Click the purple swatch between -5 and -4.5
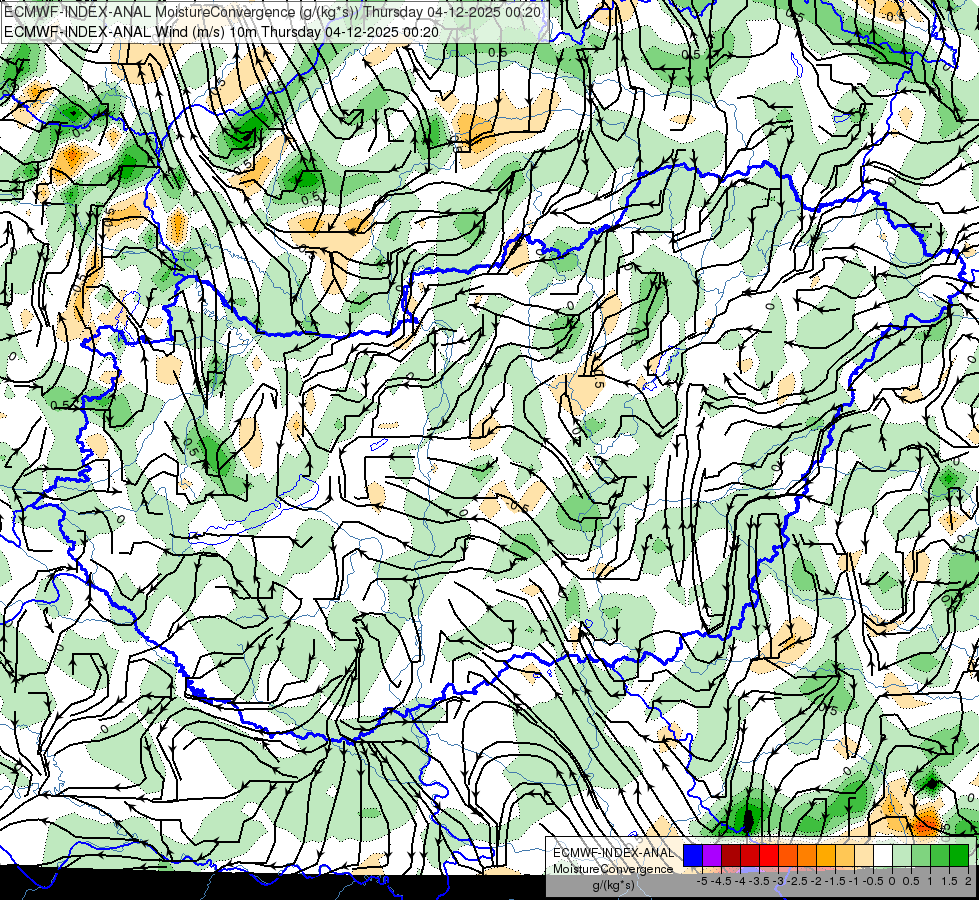The image size is (979, 900). pyautogui.click(x=712, y=856)
